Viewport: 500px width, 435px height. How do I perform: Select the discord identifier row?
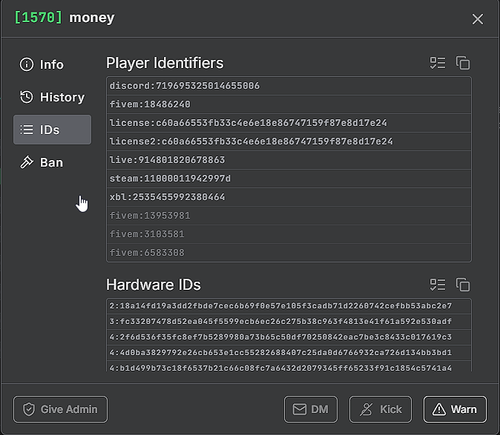pyautogui.click(x=289, y=86)
